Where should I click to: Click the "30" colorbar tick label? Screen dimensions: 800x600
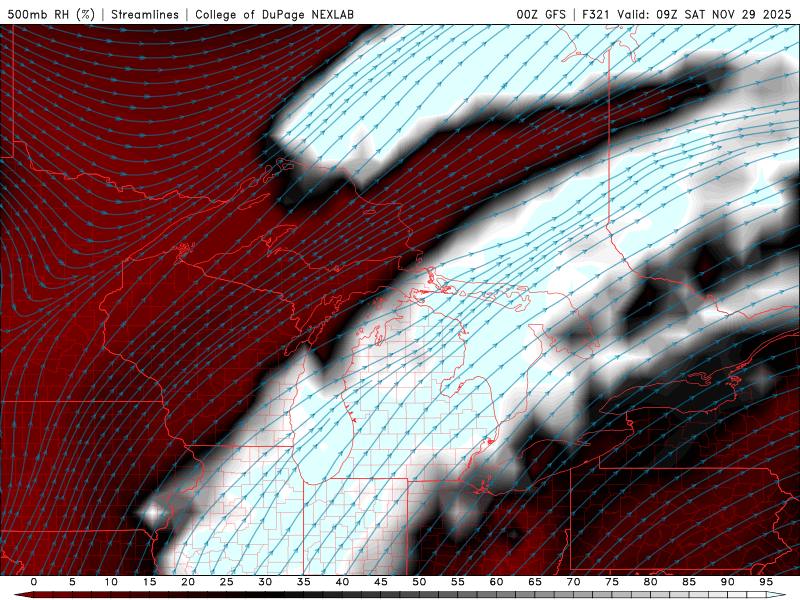265,582
